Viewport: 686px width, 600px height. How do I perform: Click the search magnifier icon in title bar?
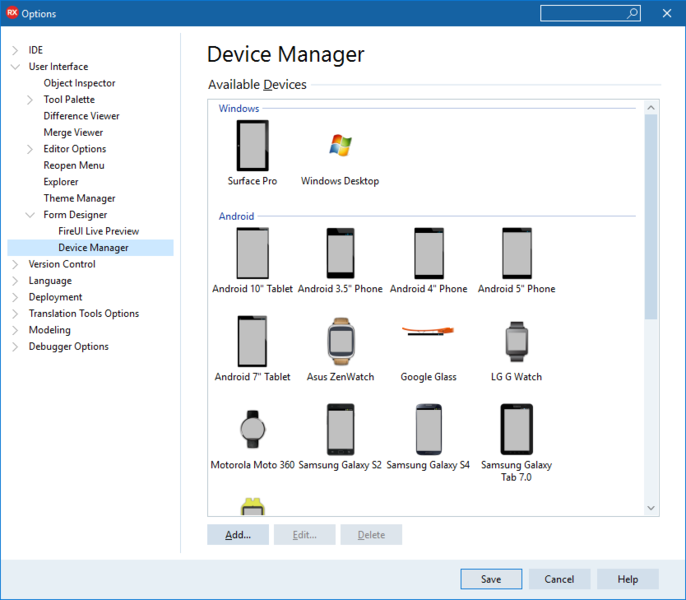(x=632, y=14)
